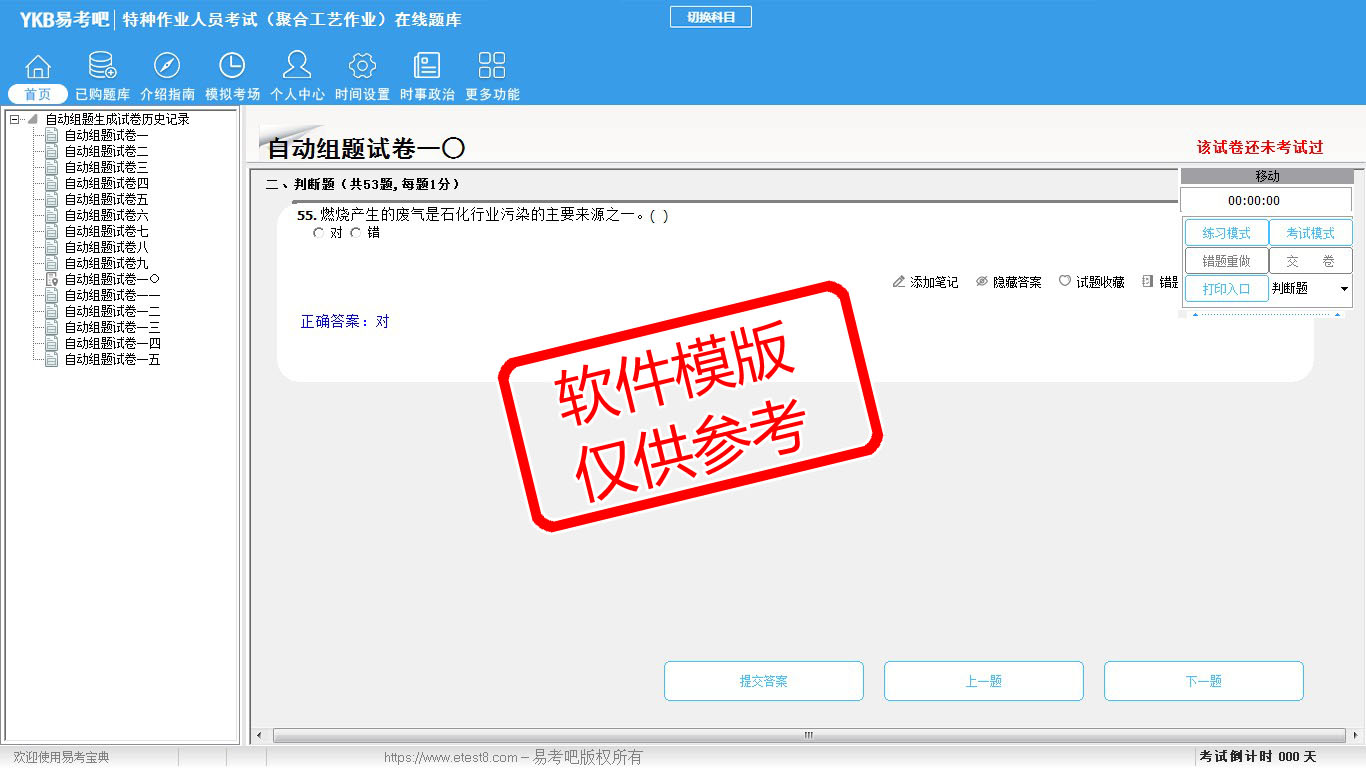Select the 对 radio option
This screenshot has height=768, width=1366.
coord(319,233)
